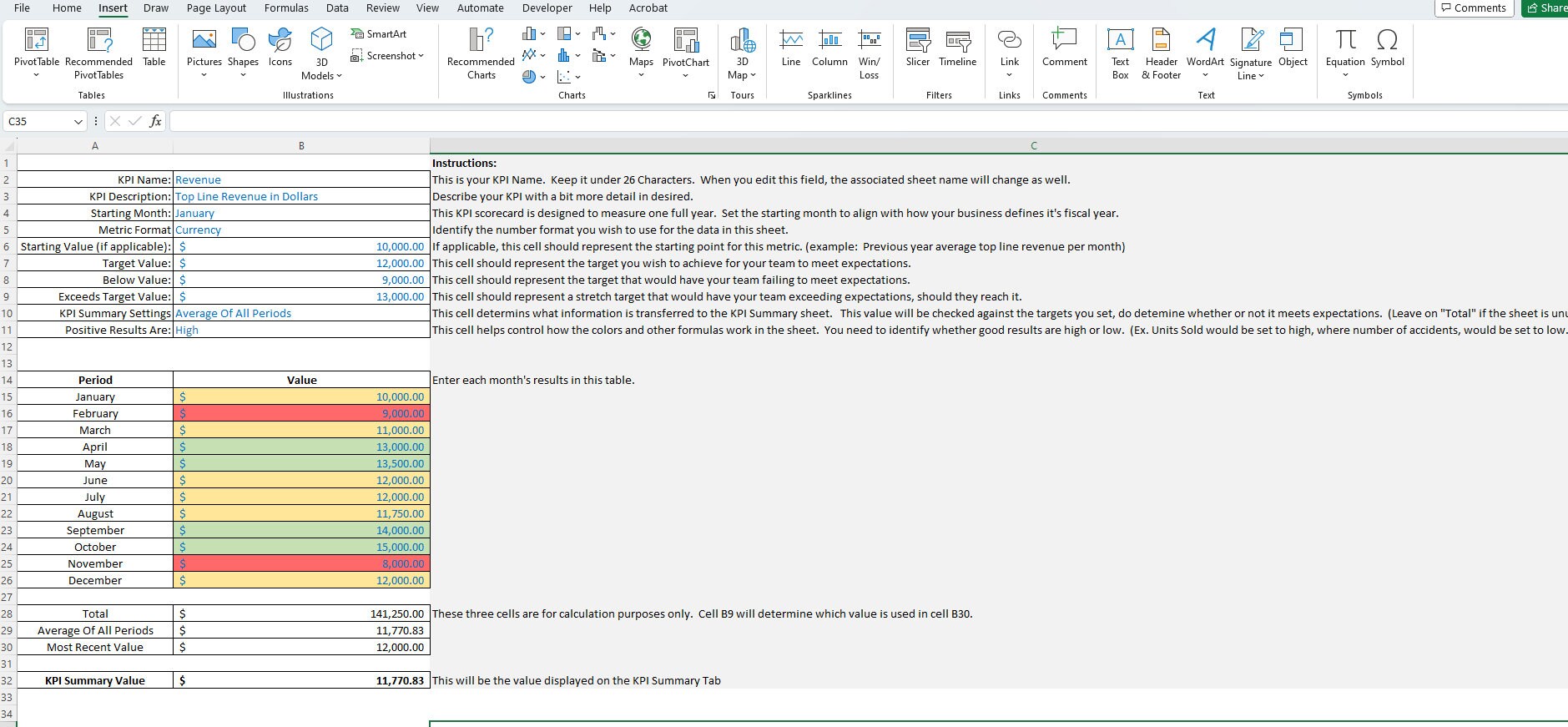This screenshot has width=1568, height=727.
Task: Click the Total value 141,250.00
Action: 301,613
